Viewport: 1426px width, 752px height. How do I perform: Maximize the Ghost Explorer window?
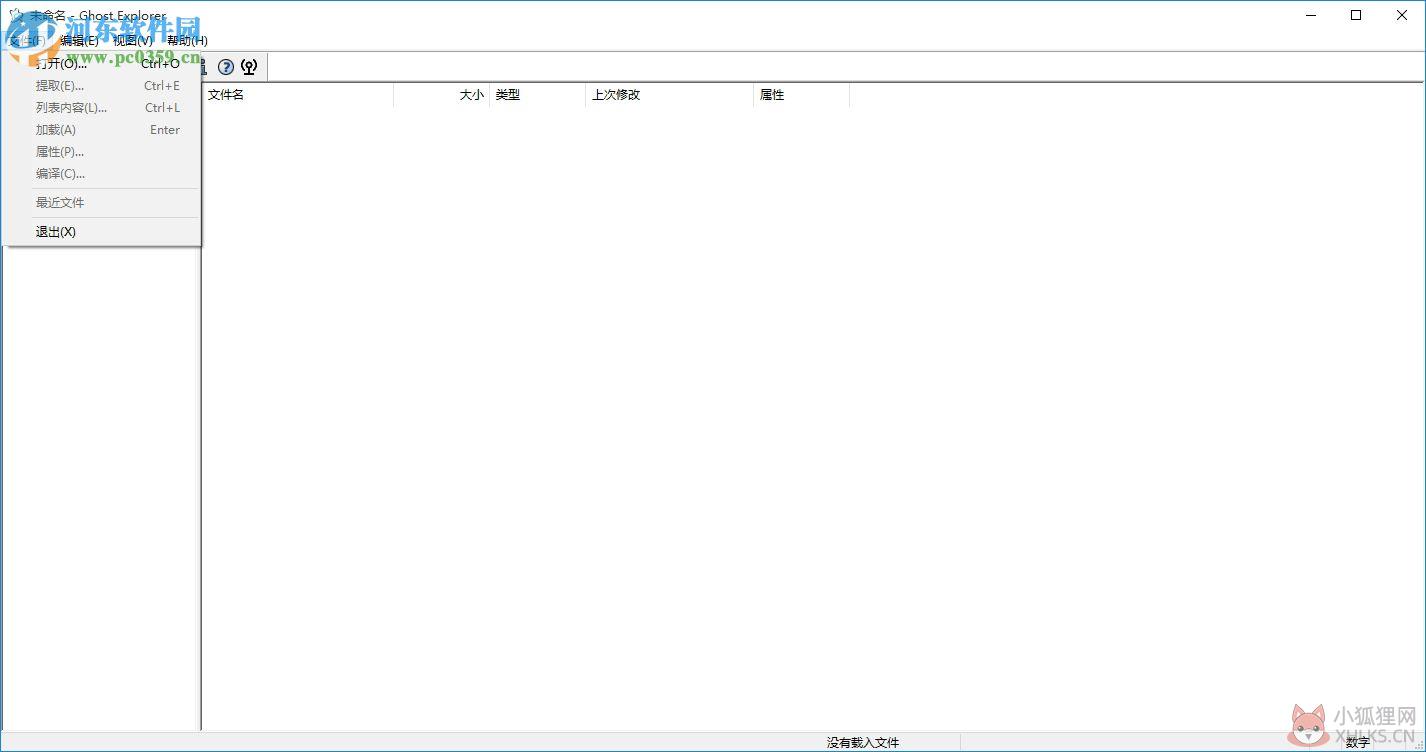pyautogui.click(x=1356, y=15)
